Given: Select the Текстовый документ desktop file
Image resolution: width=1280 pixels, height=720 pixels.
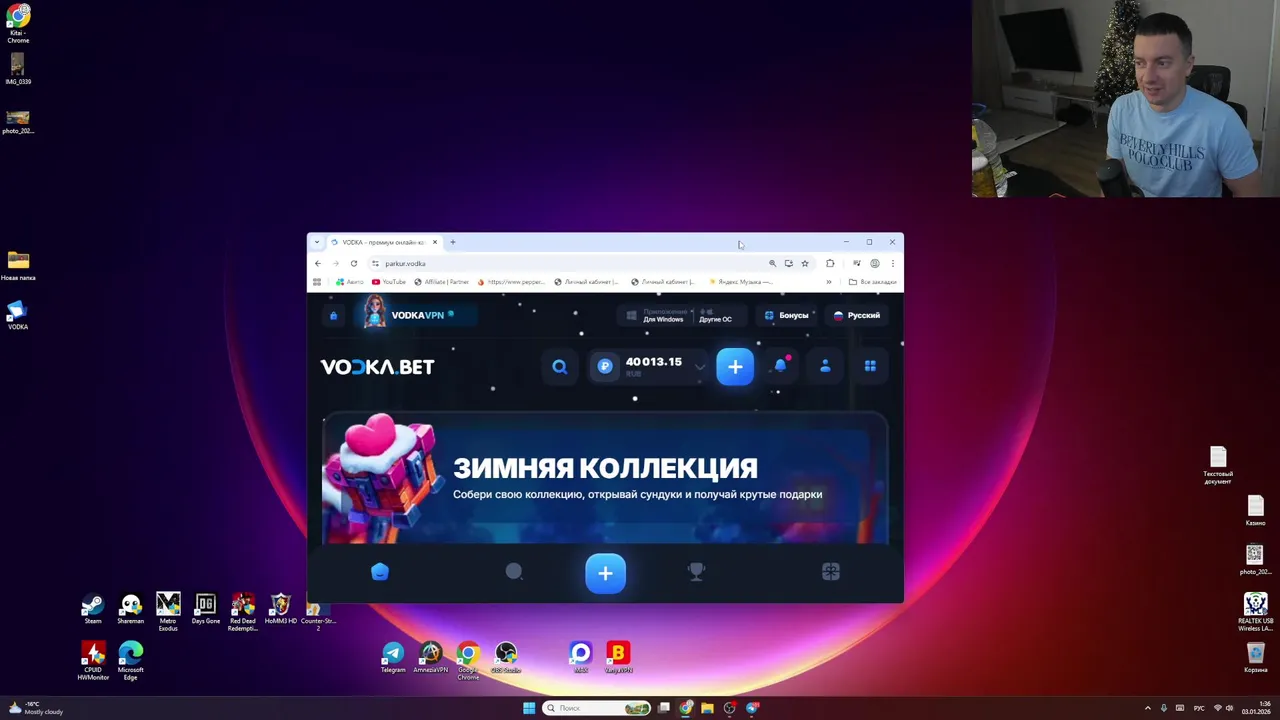Looking at the screenshot, I should click(1218, 465).
